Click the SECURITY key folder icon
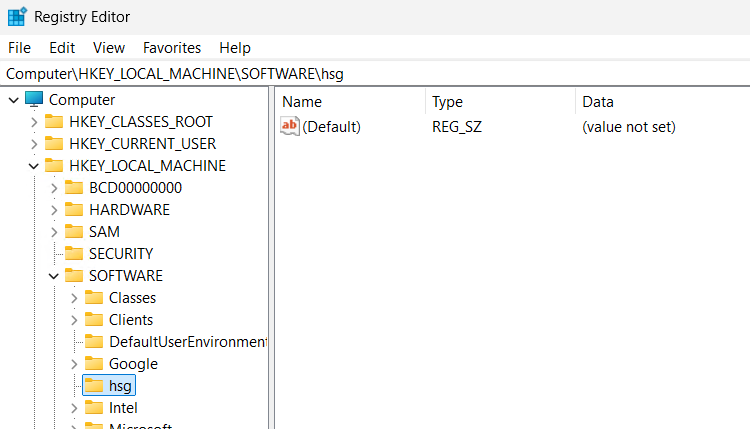Screen dimensions: 750x429 coord(74,254)
